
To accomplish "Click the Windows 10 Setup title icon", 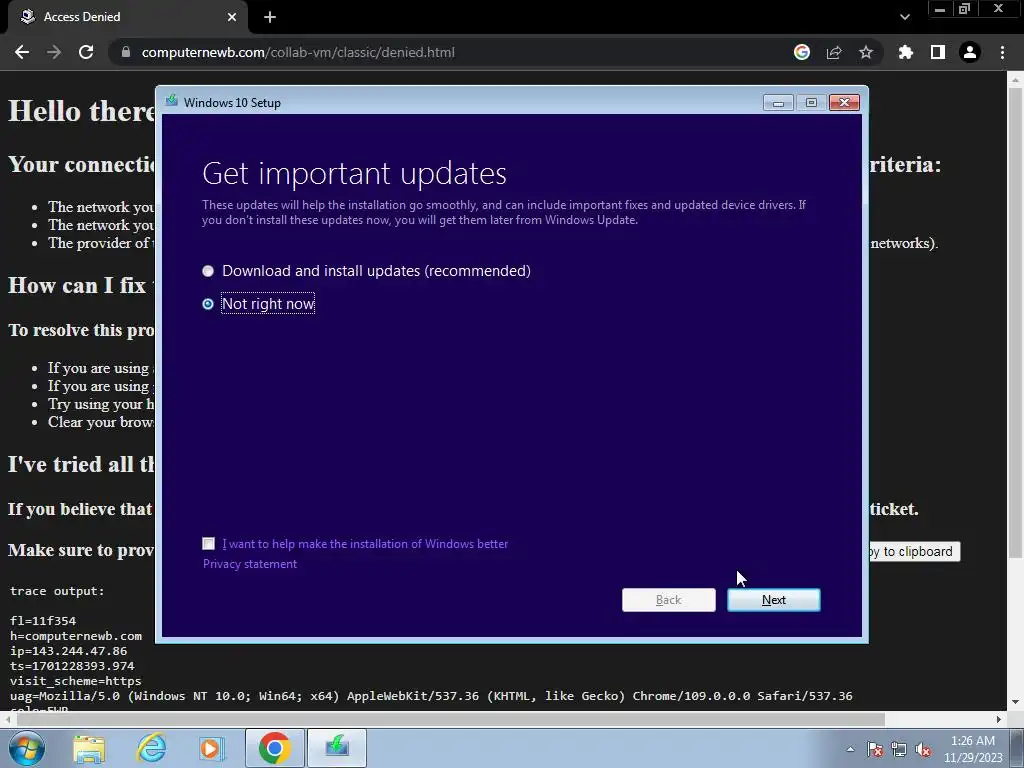I will coord(172,101).
